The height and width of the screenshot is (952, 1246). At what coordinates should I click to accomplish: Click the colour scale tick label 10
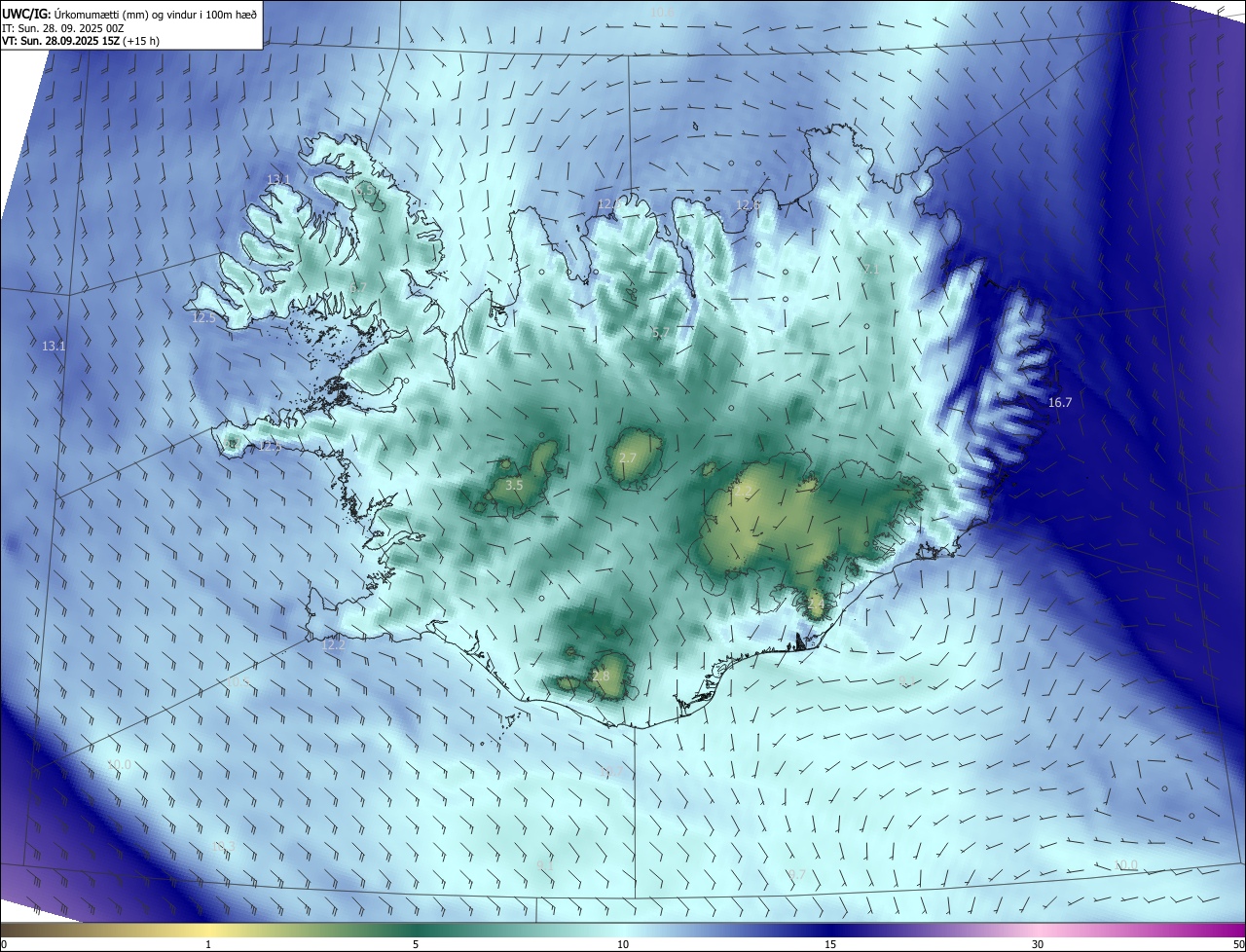[623, 944]
